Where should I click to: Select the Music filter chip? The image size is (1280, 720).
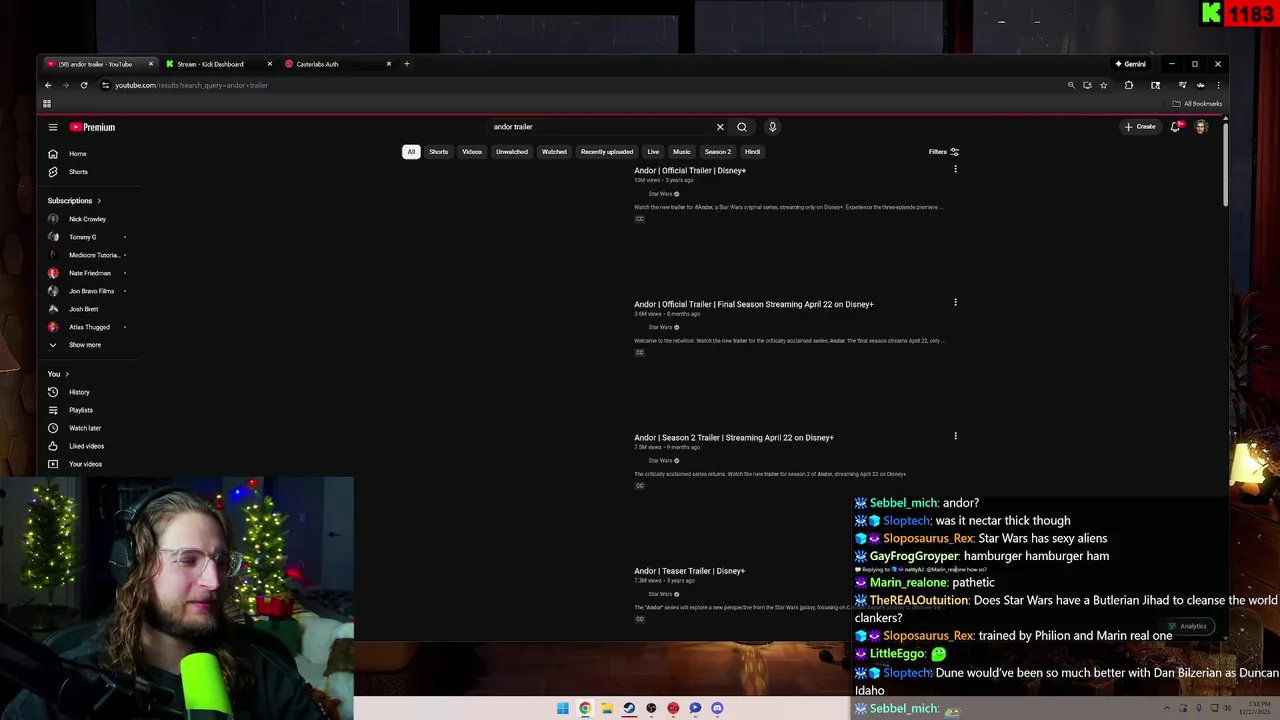tap(682, 152)
